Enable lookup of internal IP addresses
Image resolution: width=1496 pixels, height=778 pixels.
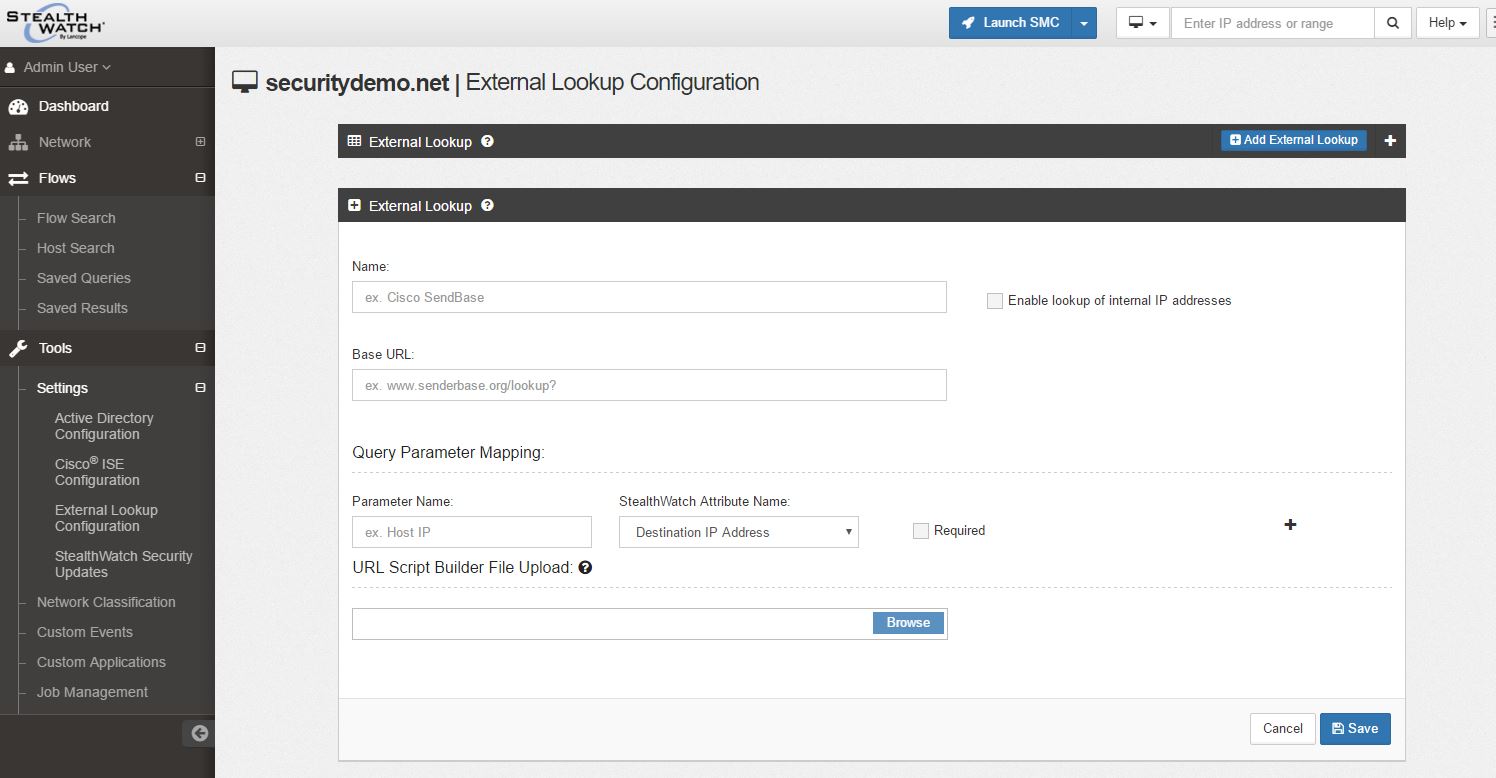tap(995, 300)
